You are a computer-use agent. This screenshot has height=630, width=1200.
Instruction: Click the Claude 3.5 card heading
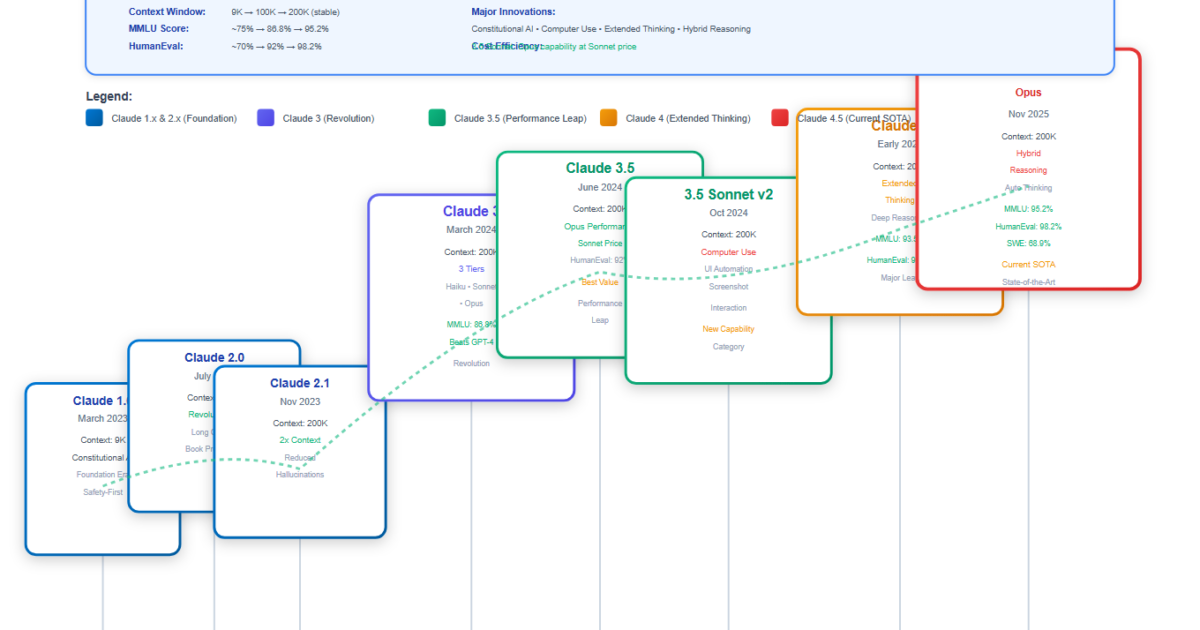click(600, 168)
